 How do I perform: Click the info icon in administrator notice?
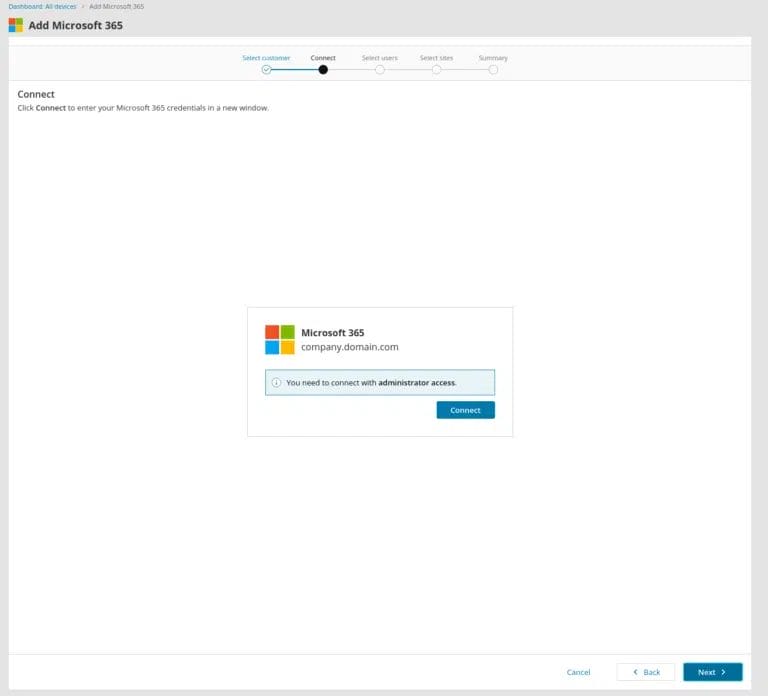(x=276, y=383)
